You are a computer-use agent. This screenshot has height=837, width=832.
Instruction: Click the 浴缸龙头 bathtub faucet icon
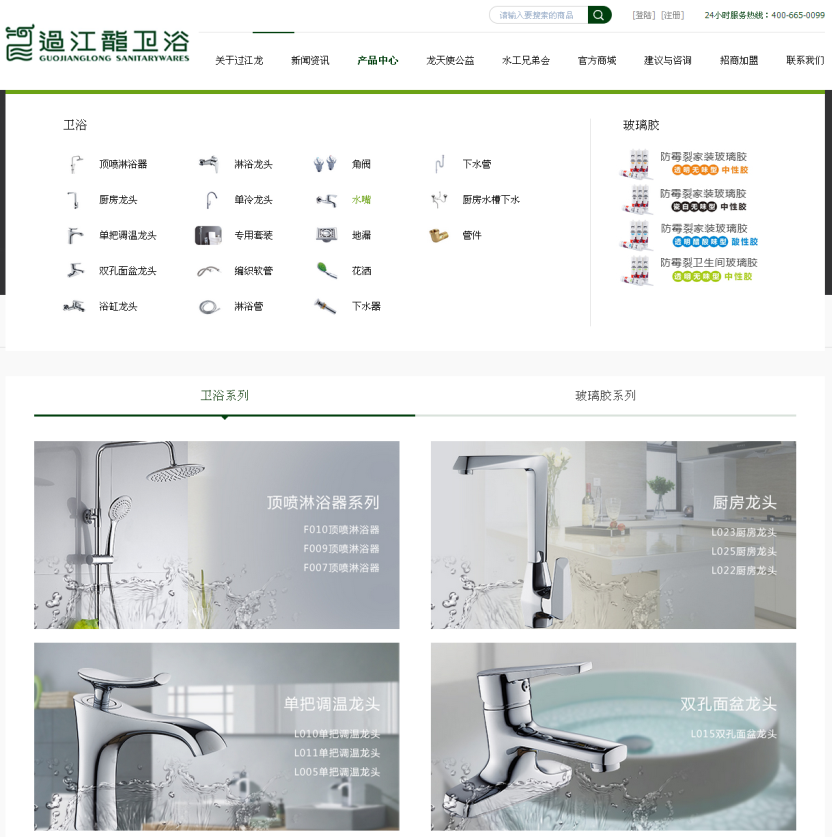tap(74, 306)
